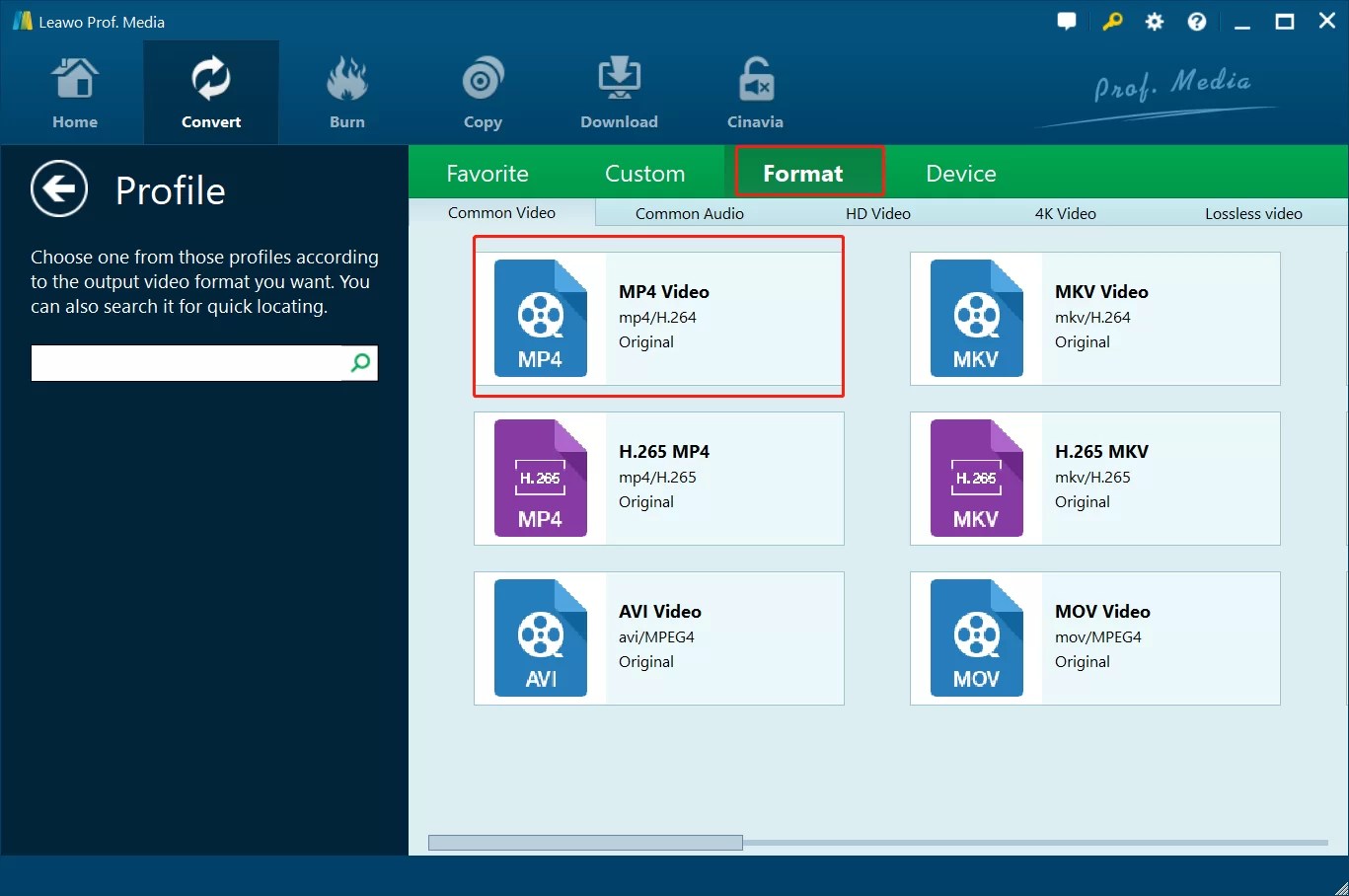The width and height of the screenshot is (1349, 896).
Task: Open the feedback chat icon
Action: click(1067, 21)
